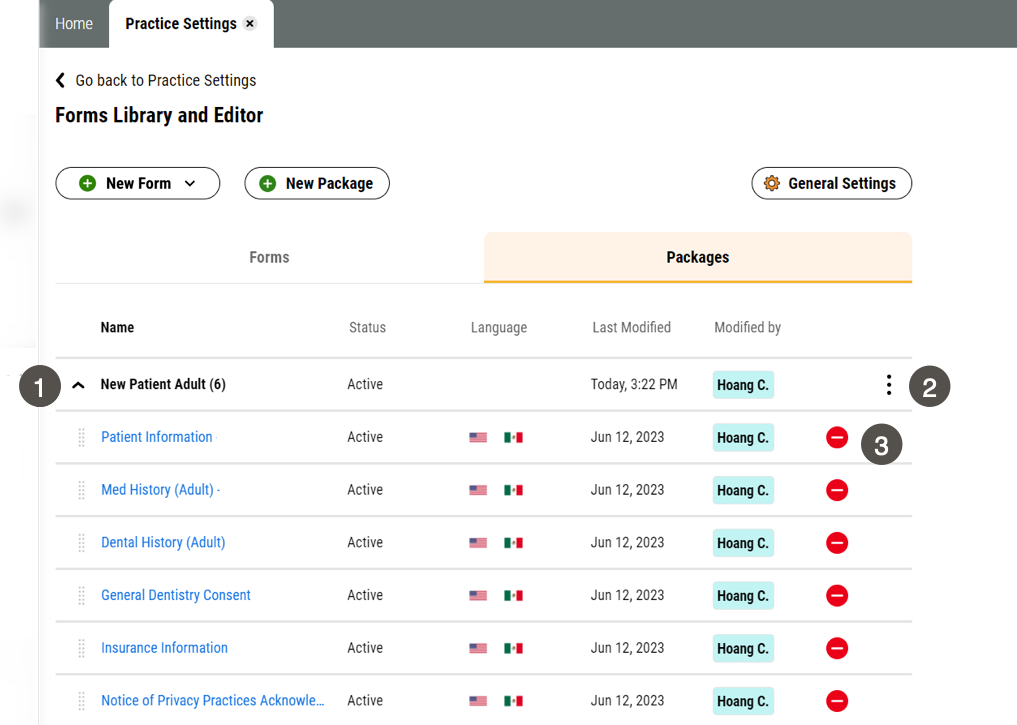Image resolution: width=1017 pixels, height=725 pixels.
Task: Click Jun 12, 2023 date in Patient Information row
Action: pyautogui.click(x=627, y=437)
